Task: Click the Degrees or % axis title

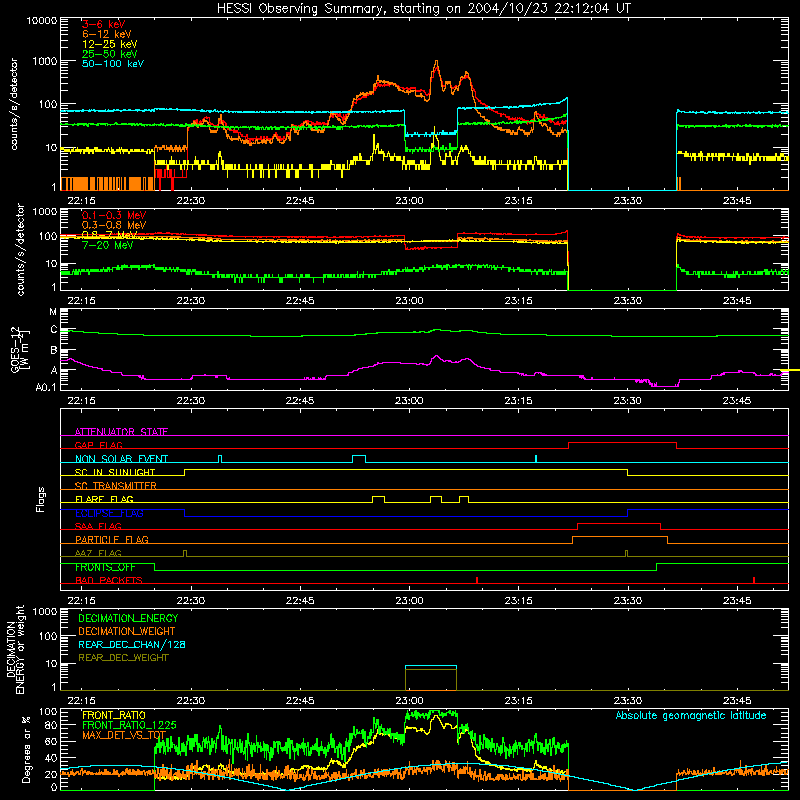Action: coord(26,749)
